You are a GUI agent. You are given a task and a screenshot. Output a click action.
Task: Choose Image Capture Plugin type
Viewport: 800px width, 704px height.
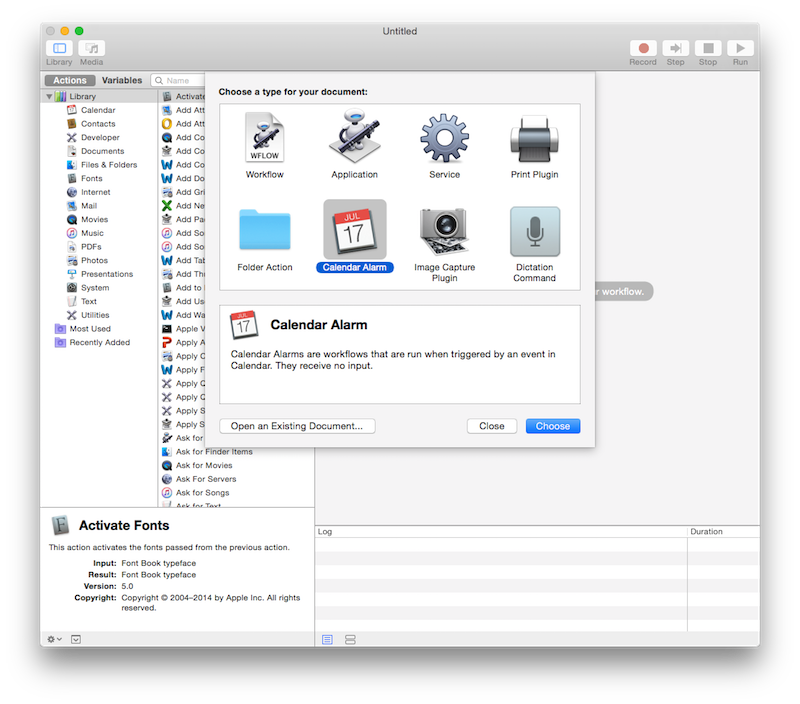pyautogui.click(x=444, y=244)
